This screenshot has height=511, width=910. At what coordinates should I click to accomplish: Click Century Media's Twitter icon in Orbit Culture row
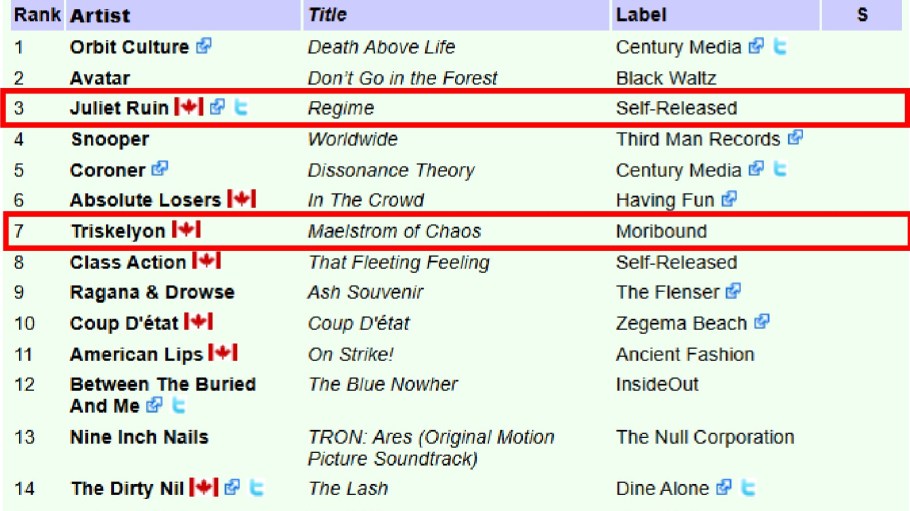click(780, 46)
